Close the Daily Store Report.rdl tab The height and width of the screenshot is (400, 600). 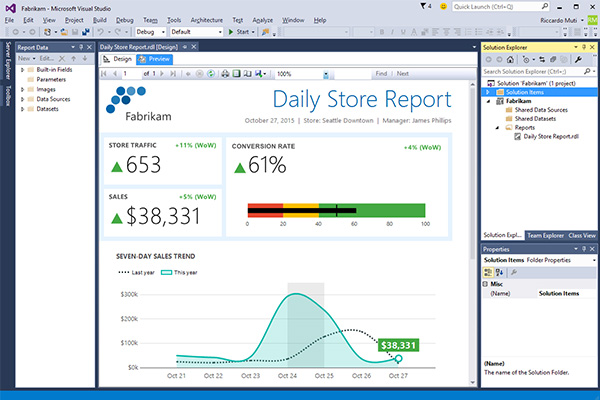pyautogui.click(x=194, y=47)
